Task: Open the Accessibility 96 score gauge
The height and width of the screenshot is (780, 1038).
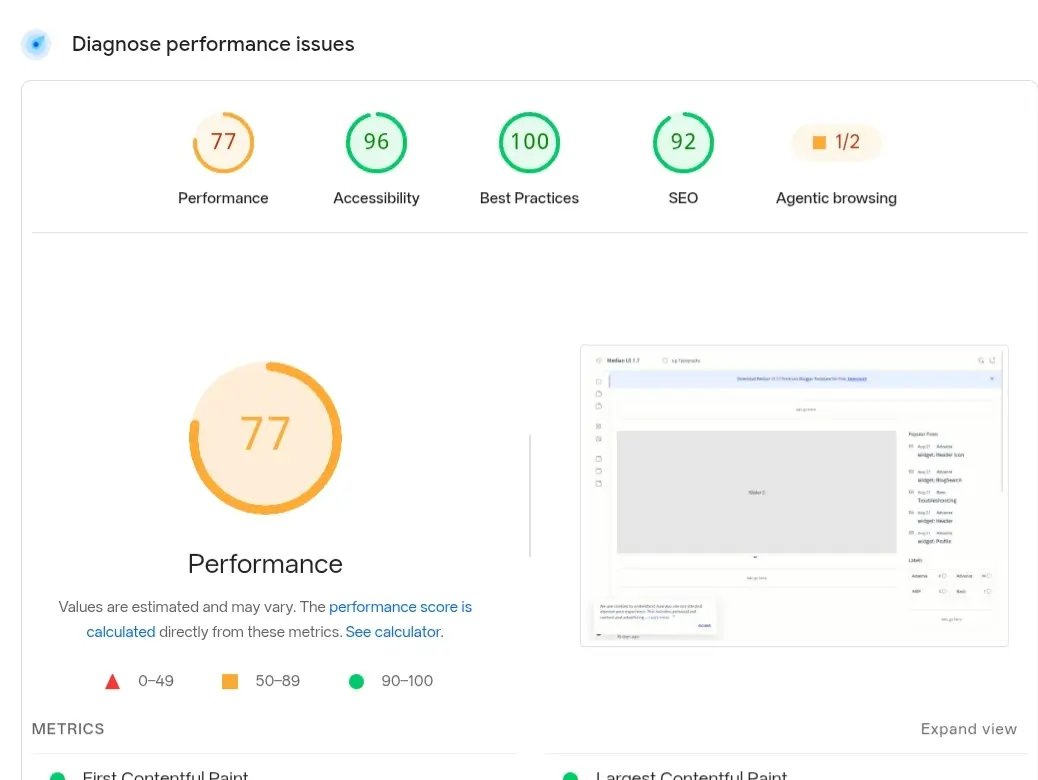Action: click(x=376, y=142)
